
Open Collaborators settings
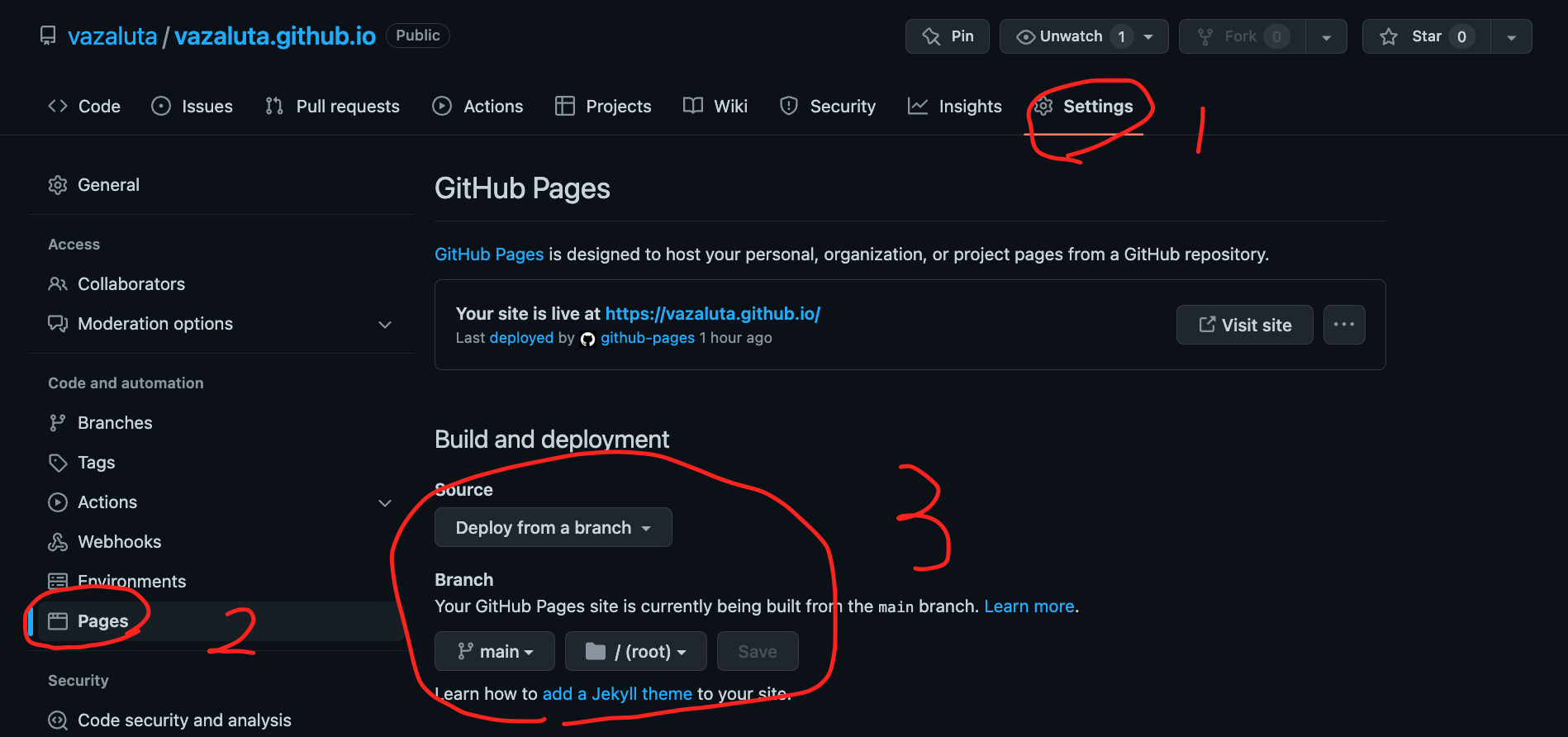(221, 284)
